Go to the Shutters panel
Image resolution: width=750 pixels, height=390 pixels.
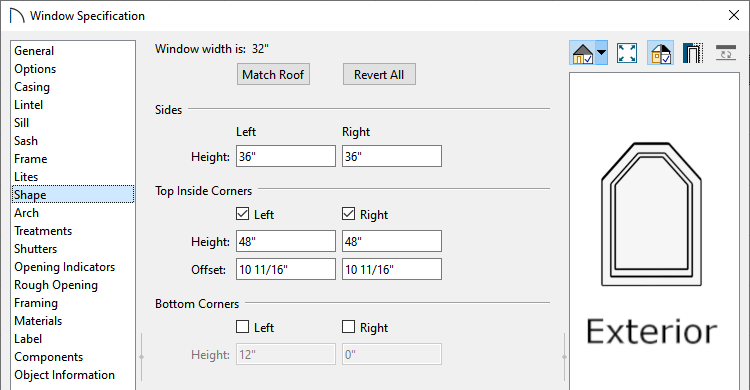[73, 249]
